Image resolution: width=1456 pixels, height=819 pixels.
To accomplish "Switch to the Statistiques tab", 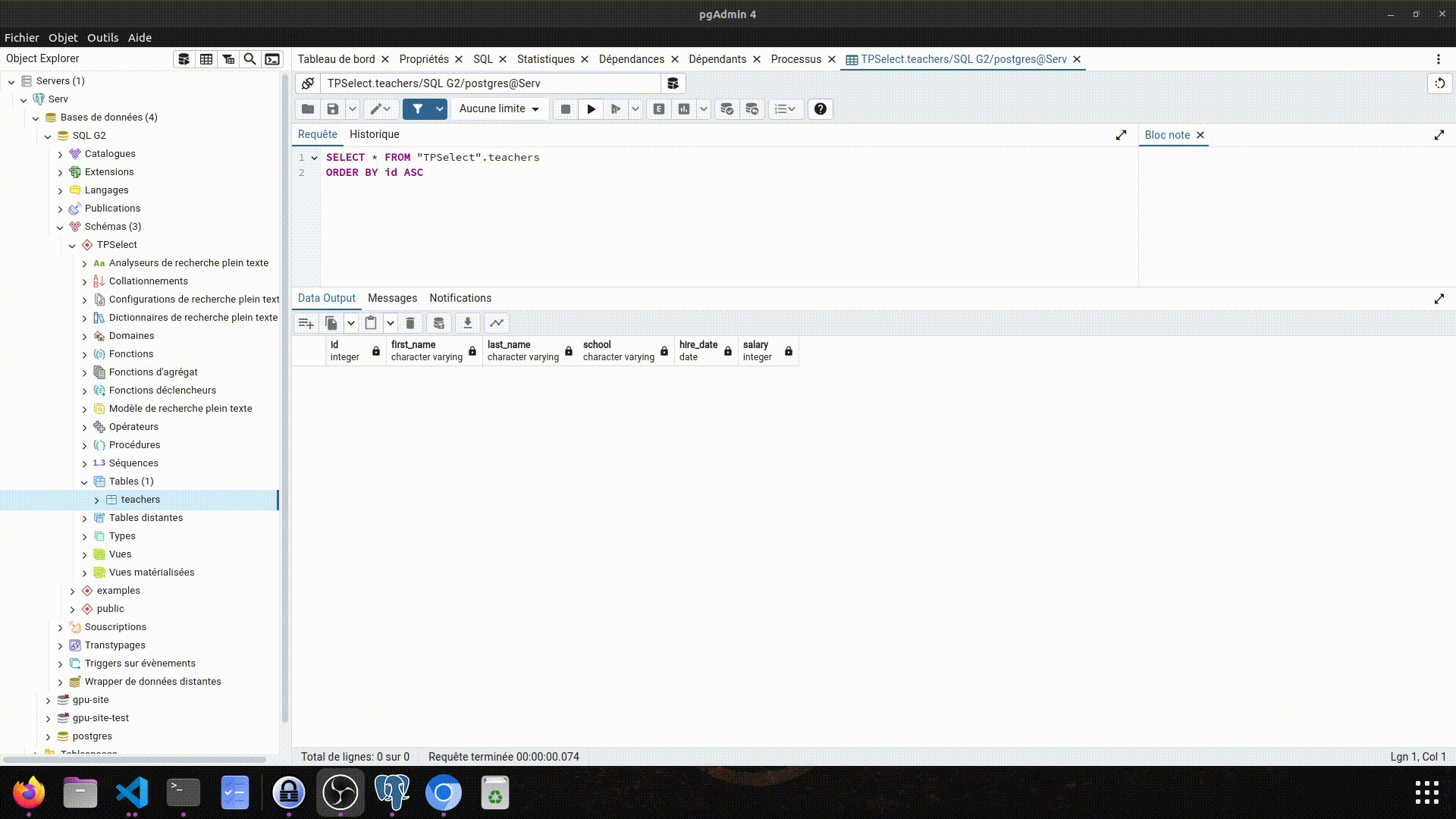I will click(x=545, y=59).
